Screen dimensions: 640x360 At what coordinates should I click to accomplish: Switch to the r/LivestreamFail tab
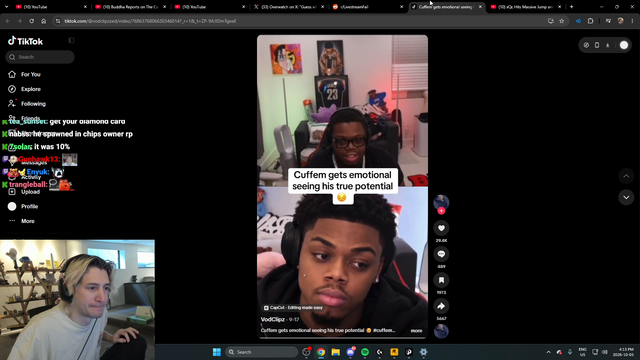367,7
